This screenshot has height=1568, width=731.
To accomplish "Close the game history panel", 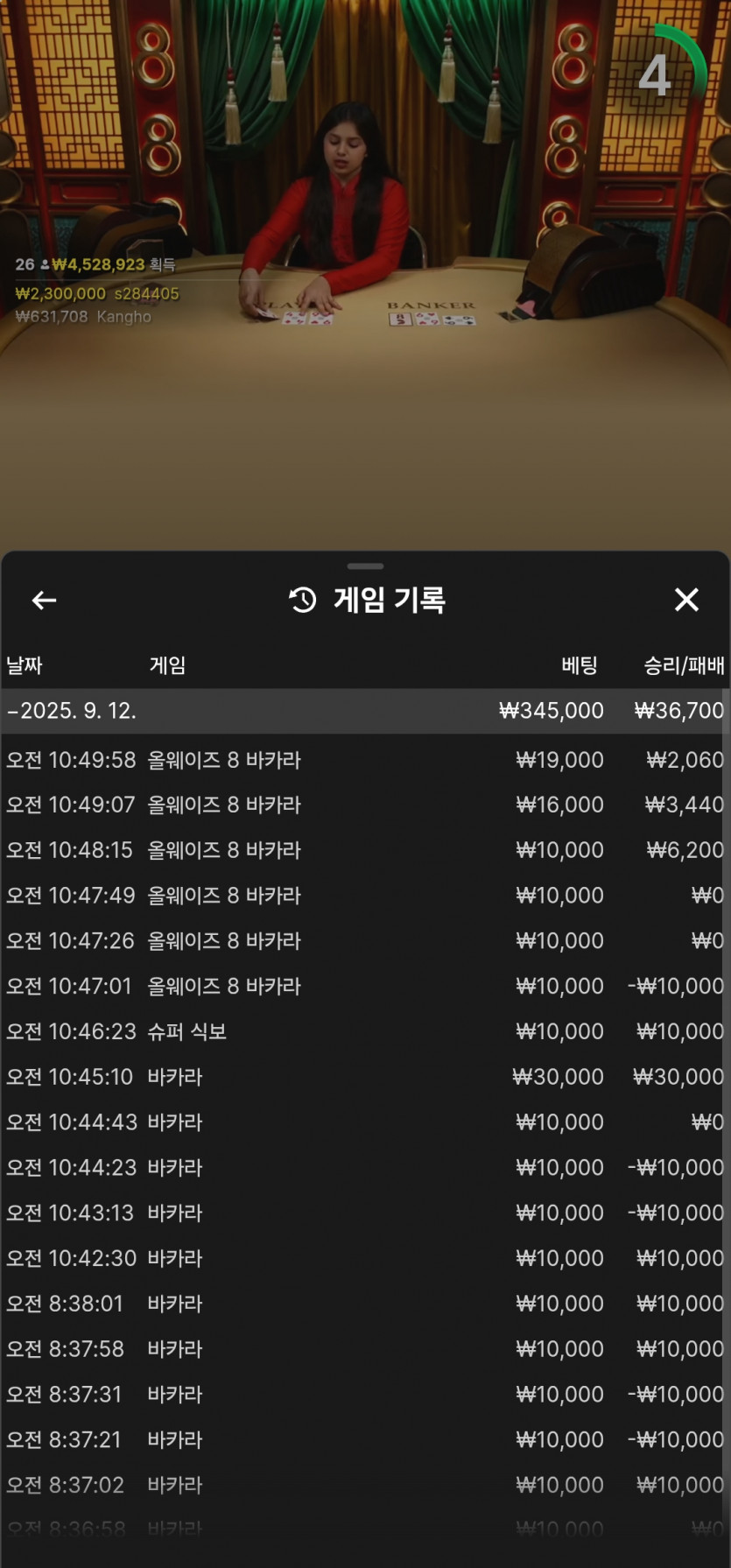I will click(687, 600).
